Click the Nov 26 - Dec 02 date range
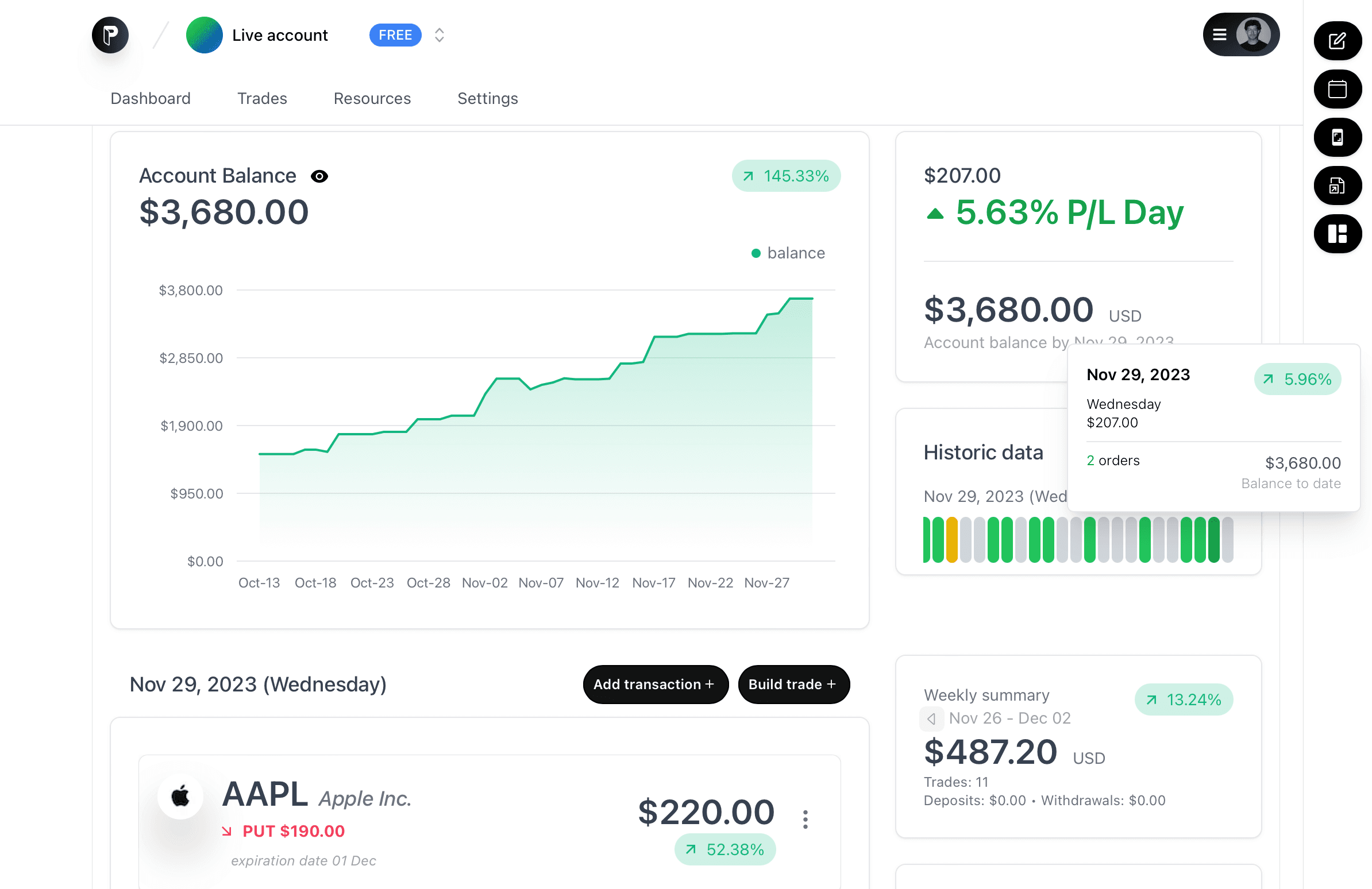 pyautogui.click(x=1010, y=718)
